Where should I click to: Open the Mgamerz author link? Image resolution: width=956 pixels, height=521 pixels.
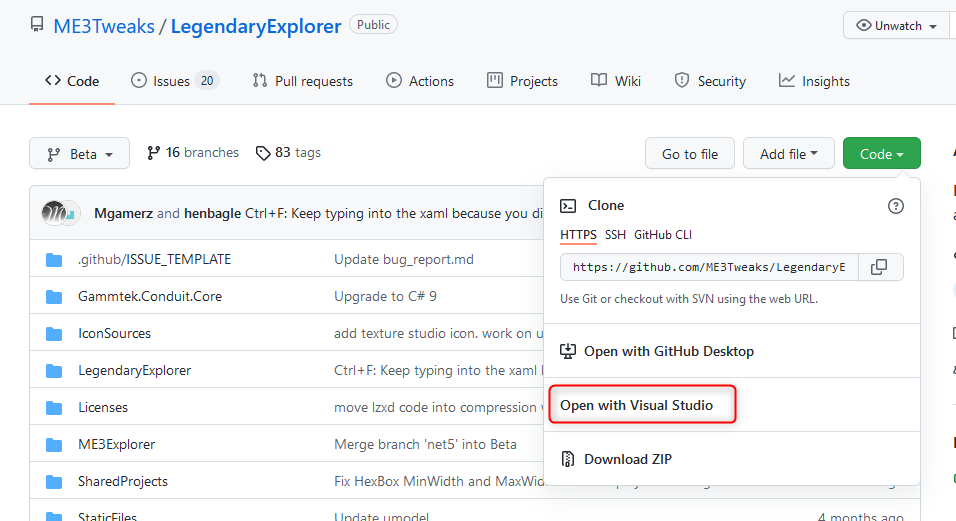pyautogui.click(x=124, y=213)
